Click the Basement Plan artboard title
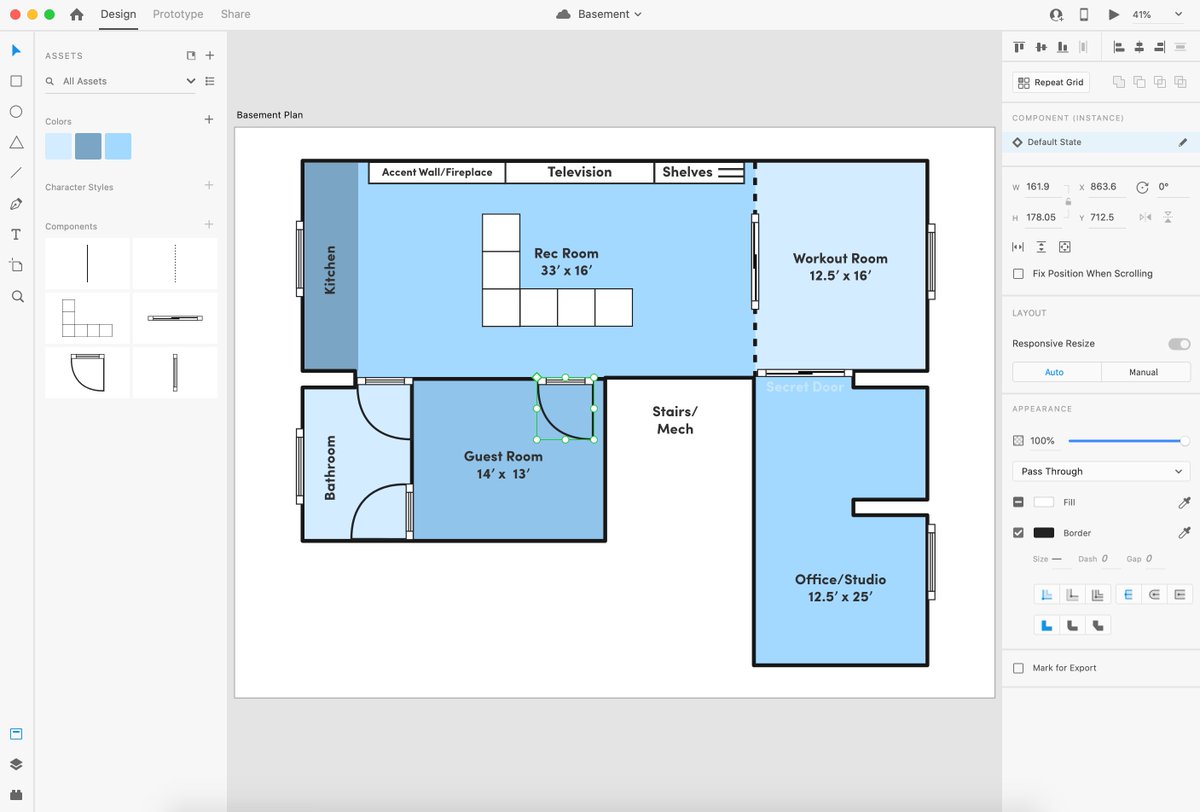The image size is (1200, 812). [x=270, y=115]
